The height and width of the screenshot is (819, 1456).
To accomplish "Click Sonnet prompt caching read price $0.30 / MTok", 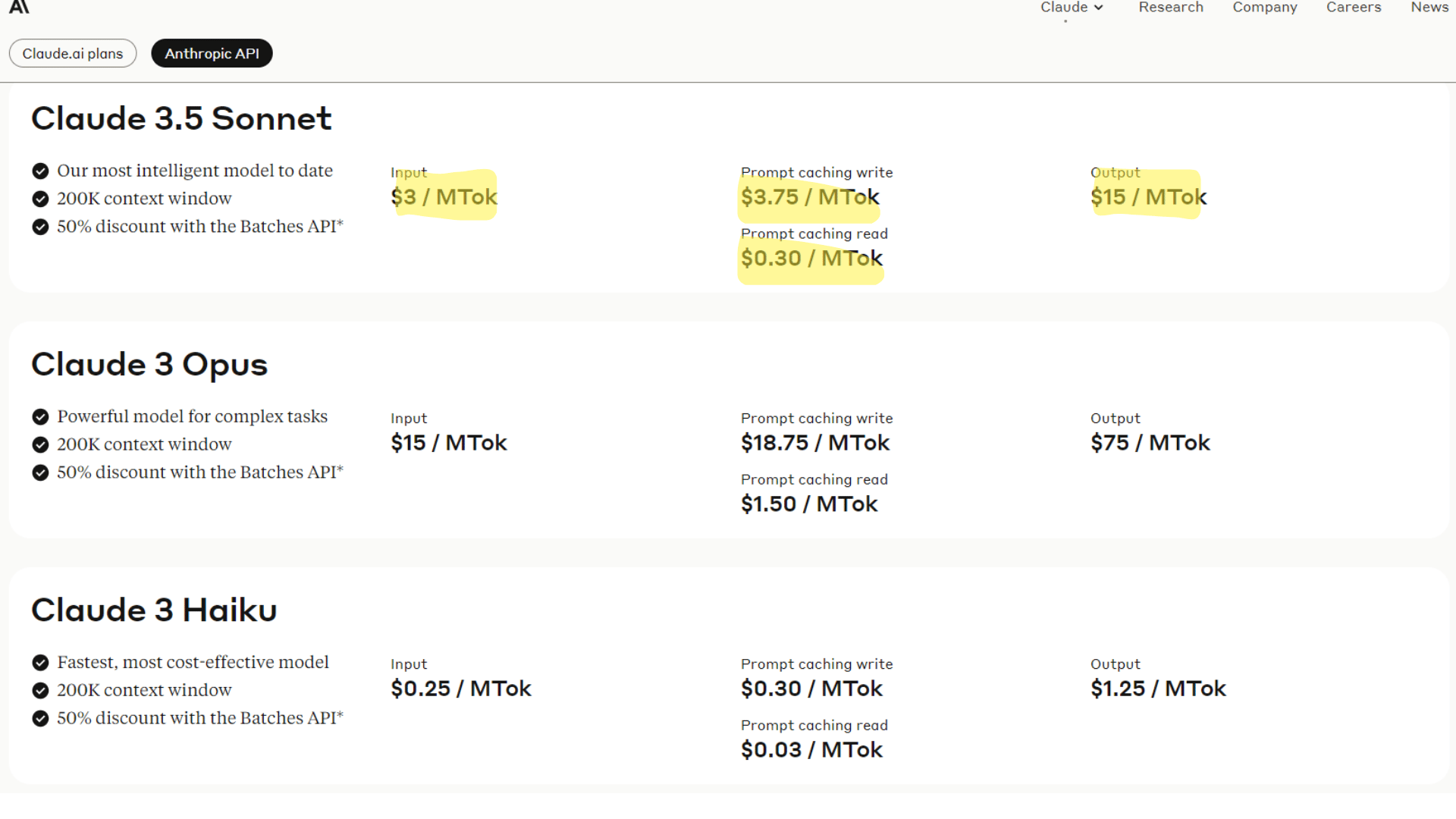I will coord(811,259).
